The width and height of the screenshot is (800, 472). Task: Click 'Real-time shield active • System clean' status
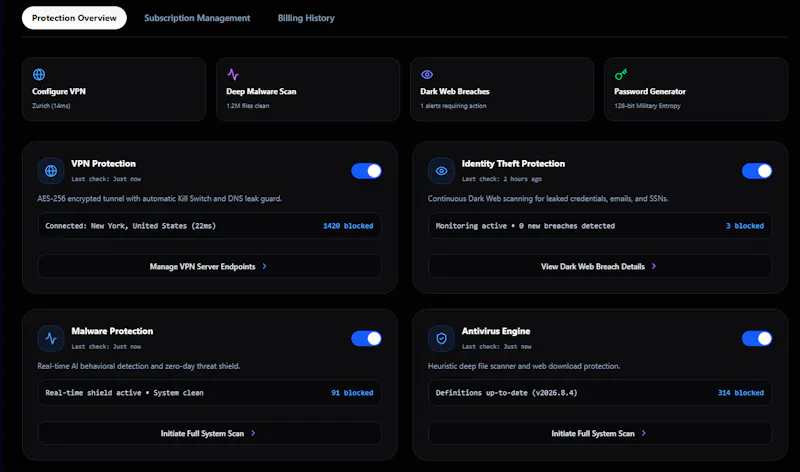124,393
